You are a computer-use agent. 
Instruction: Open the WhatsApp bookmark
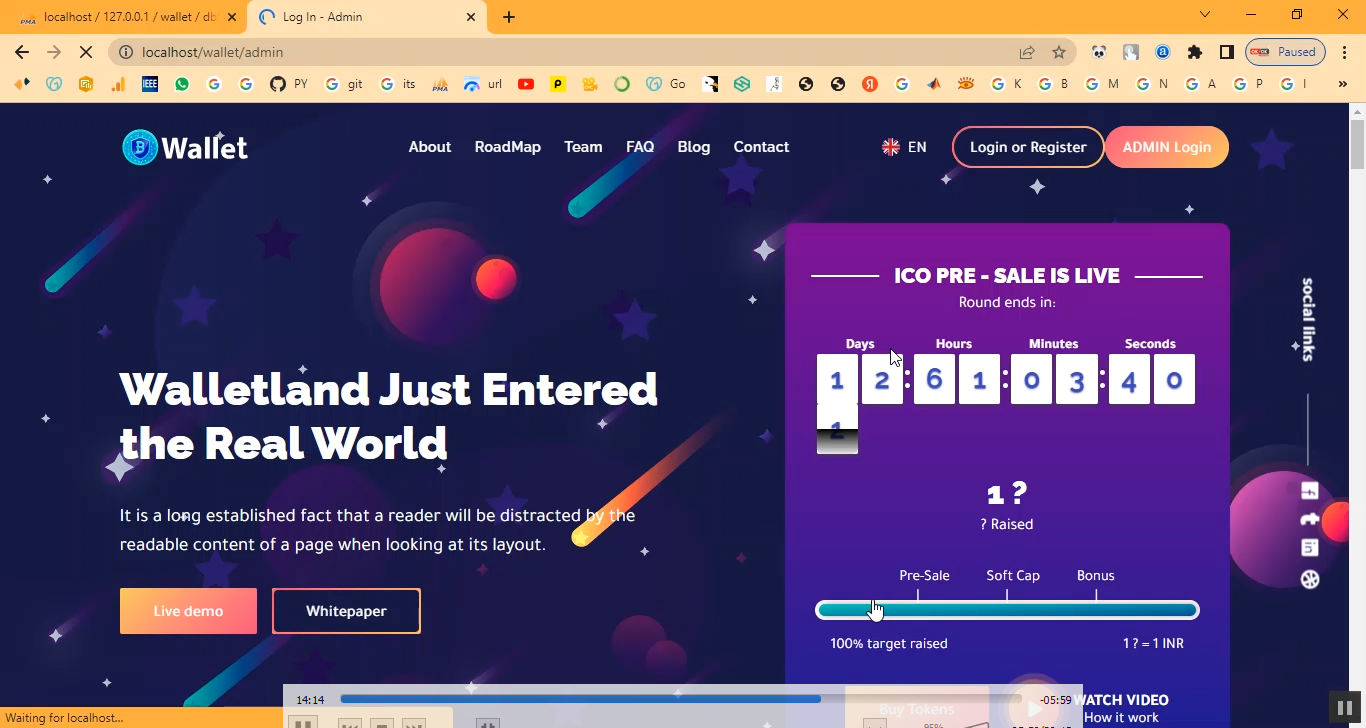[182, 85]
